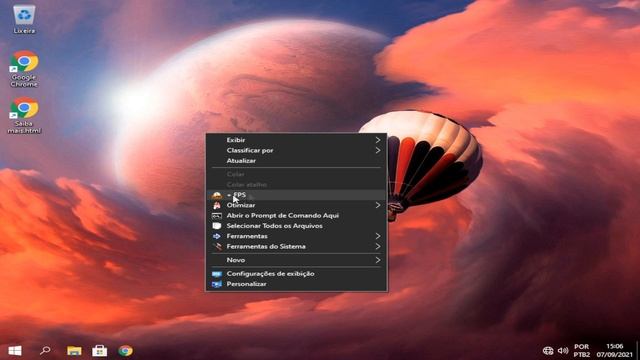Choose Personalizar in the context menu
Screen dimensions: 640x360
tap(296, 284)
